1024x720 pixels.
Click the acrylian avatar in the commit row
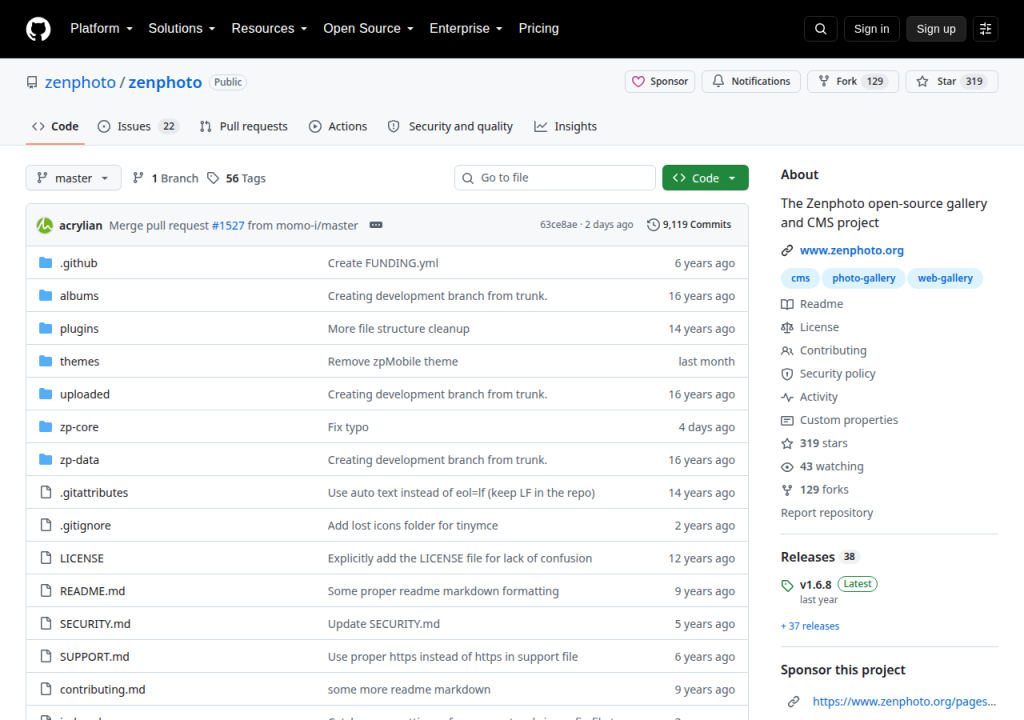[x=44, y=225]
